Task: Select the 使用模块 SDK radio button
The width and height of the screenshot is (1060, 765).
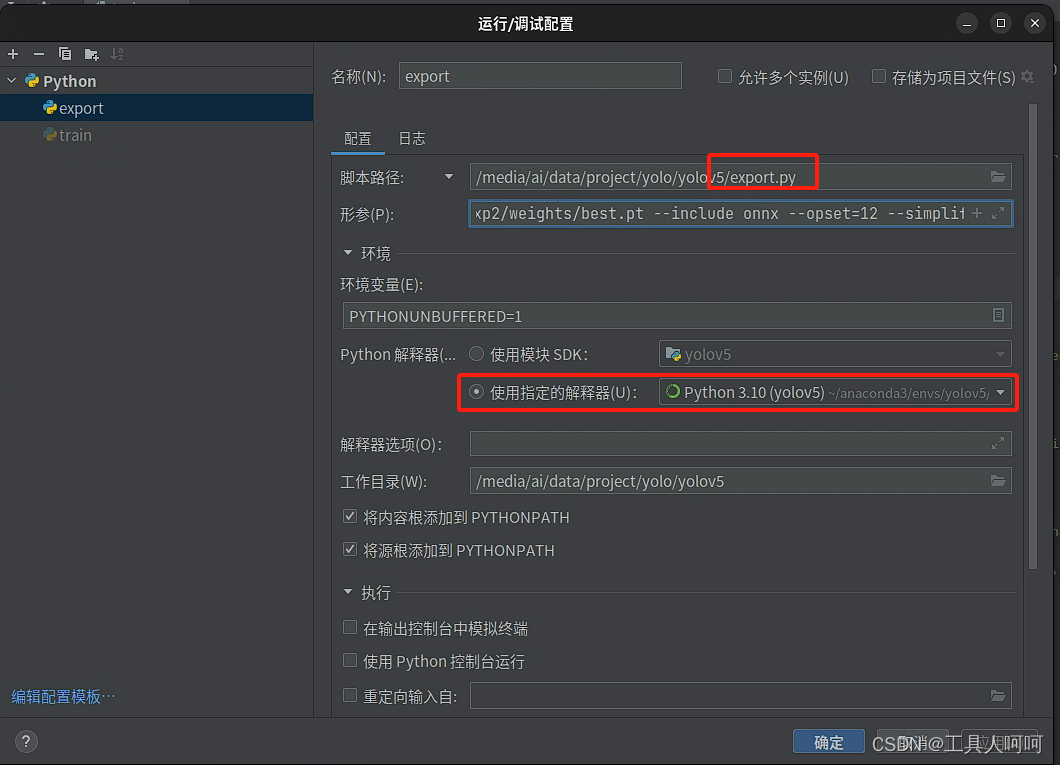Action: [x=477, y=354]
